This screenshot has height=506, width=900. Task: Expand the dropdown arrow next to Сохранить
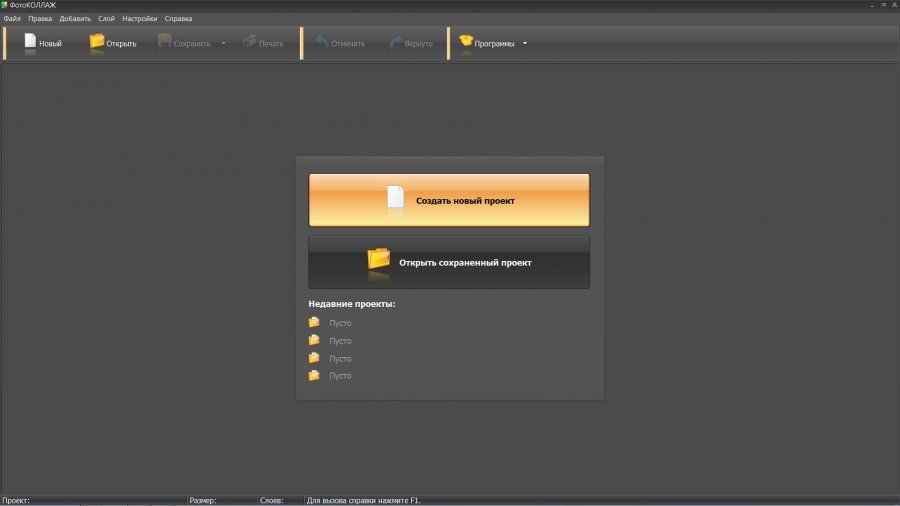tap(223, 44)
